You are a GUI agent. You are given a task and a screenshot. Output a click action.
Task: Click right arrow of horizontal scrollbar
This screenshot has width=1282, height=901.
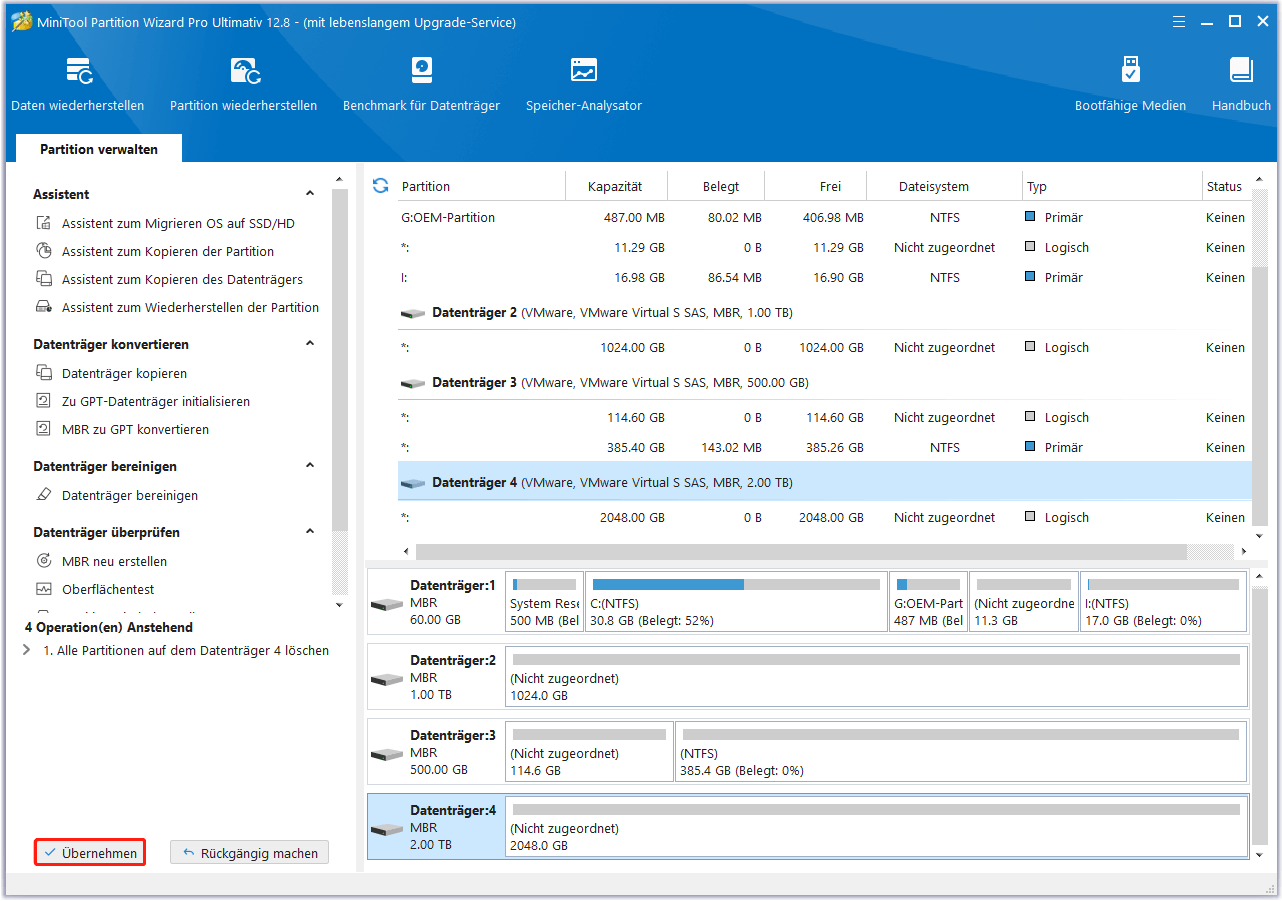(1244, 551)
